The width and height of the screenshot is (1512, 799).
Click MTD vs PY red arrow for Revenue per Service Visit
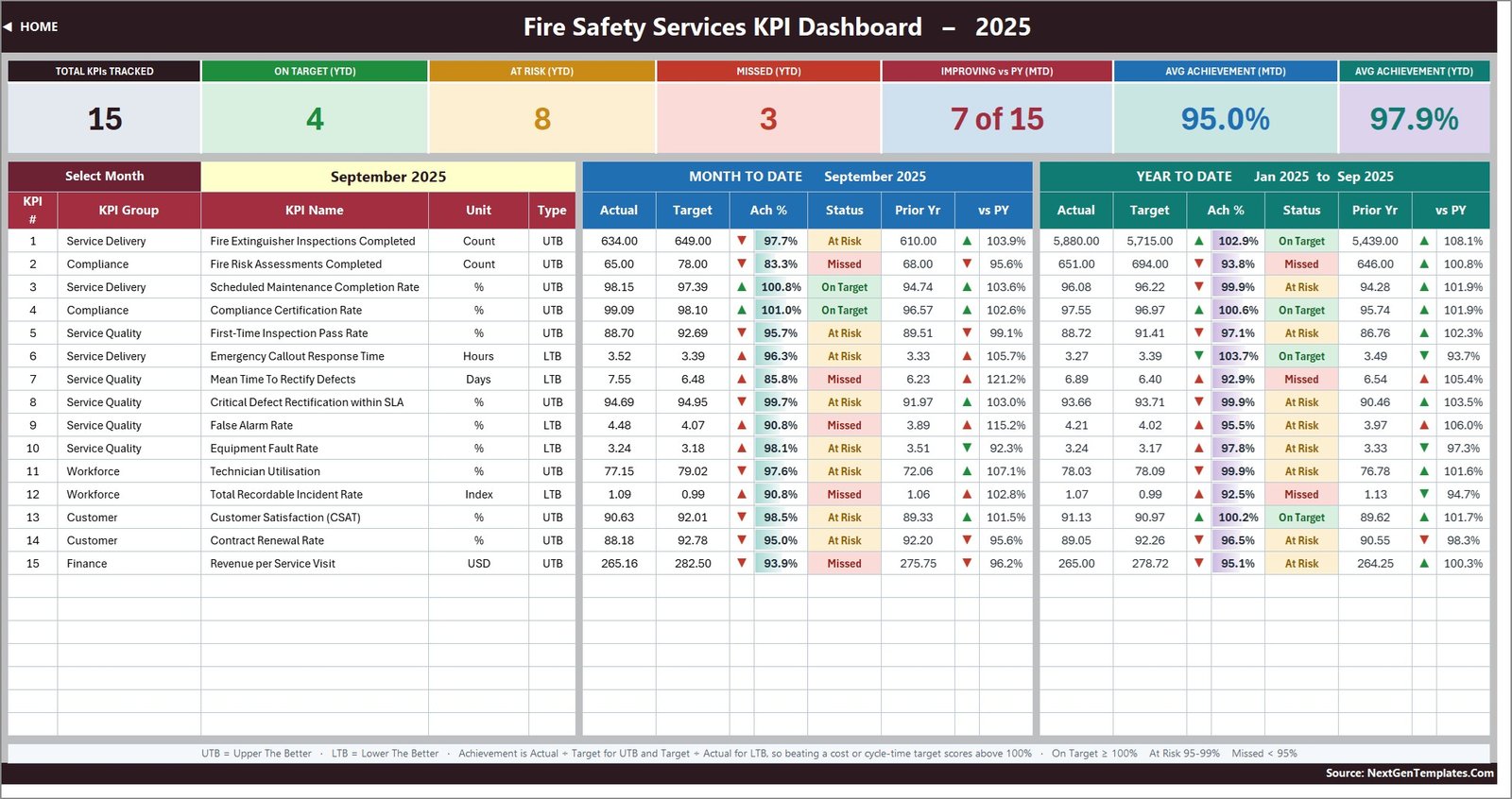pyautogui.click(x=968, y=563)
